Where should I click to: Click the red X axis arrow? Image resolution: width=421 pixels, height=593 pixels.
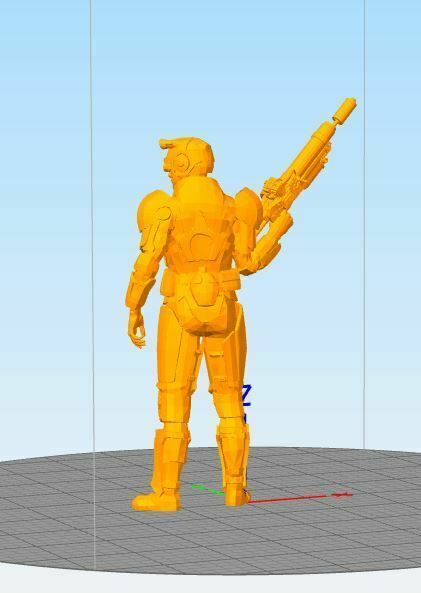coord(300,498)
